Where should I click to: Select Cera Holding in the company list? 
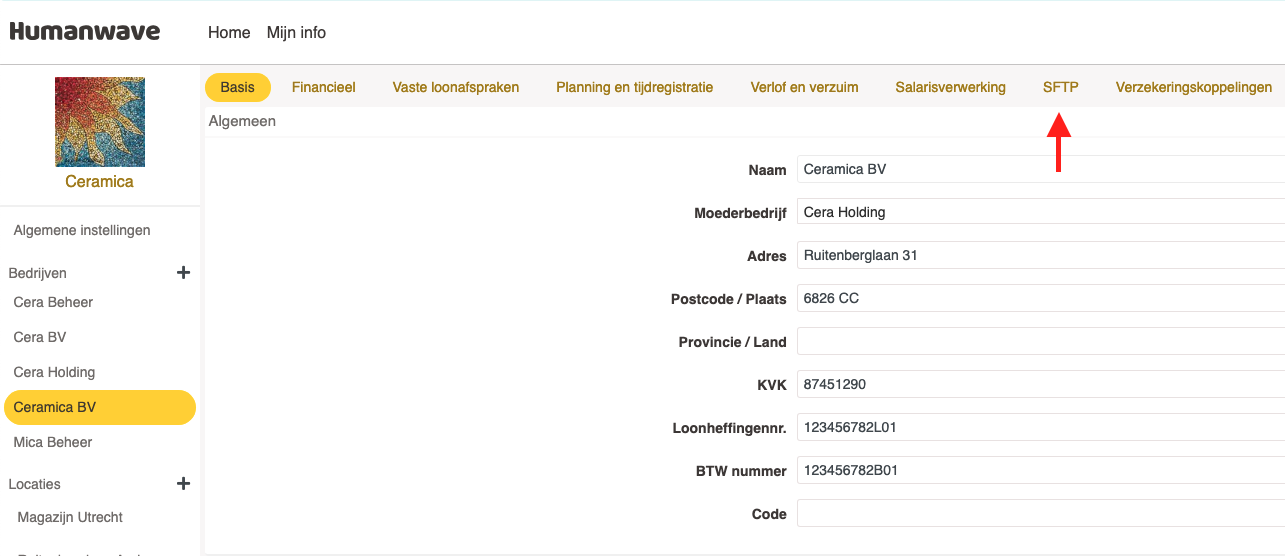54,372
